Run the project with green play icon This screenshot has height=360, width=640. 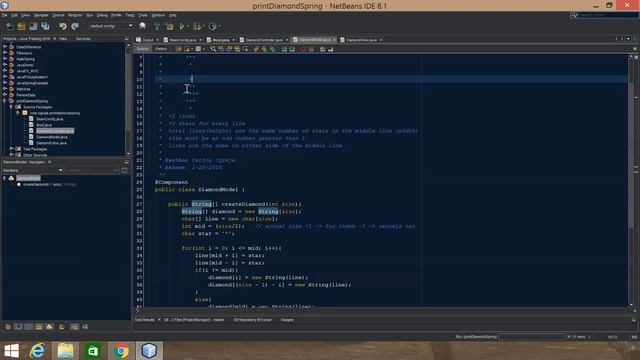(x=182, y=27)
